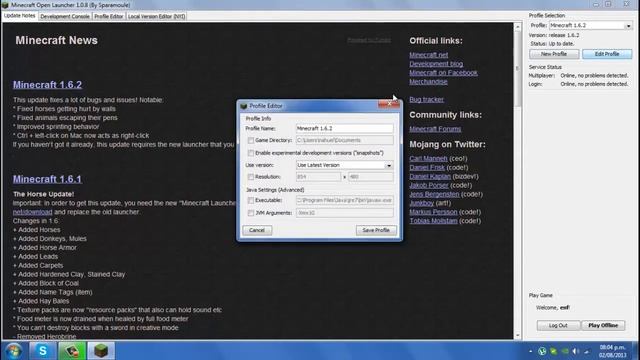Image resolution: width=640 pixels, height=360 pixels.
Task: Click the Minecraft grass block taskbar icon
Action: click(101, 351)
